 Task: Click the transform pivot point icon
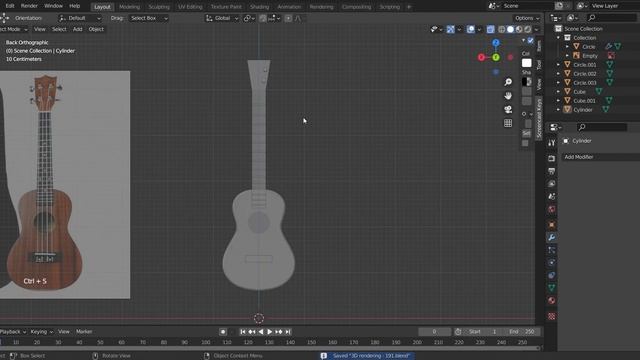[249, 18]
